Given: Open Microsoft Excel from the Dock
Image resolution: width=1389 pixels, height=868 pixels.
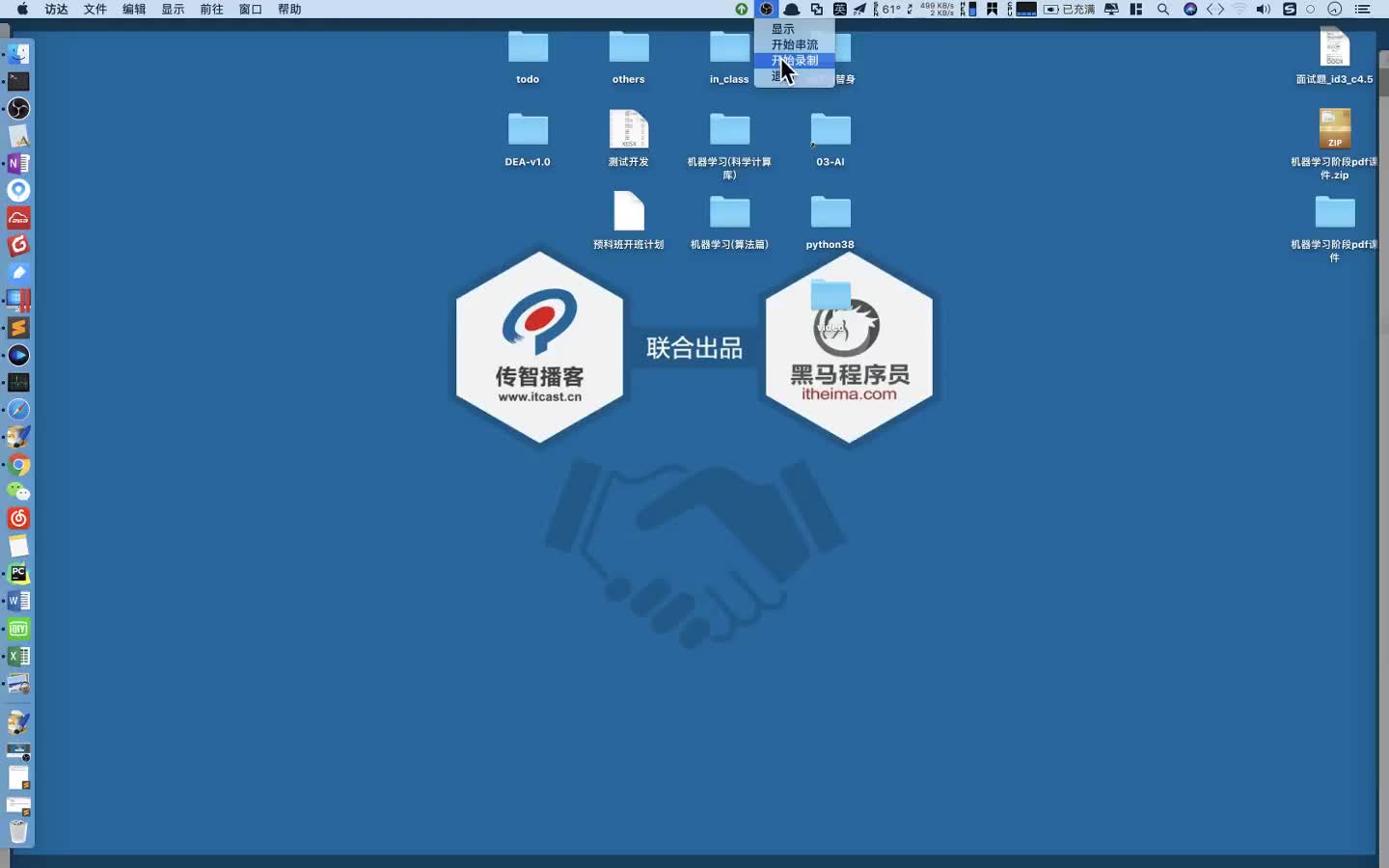Looking at the screenshot, I should point(18,656).
